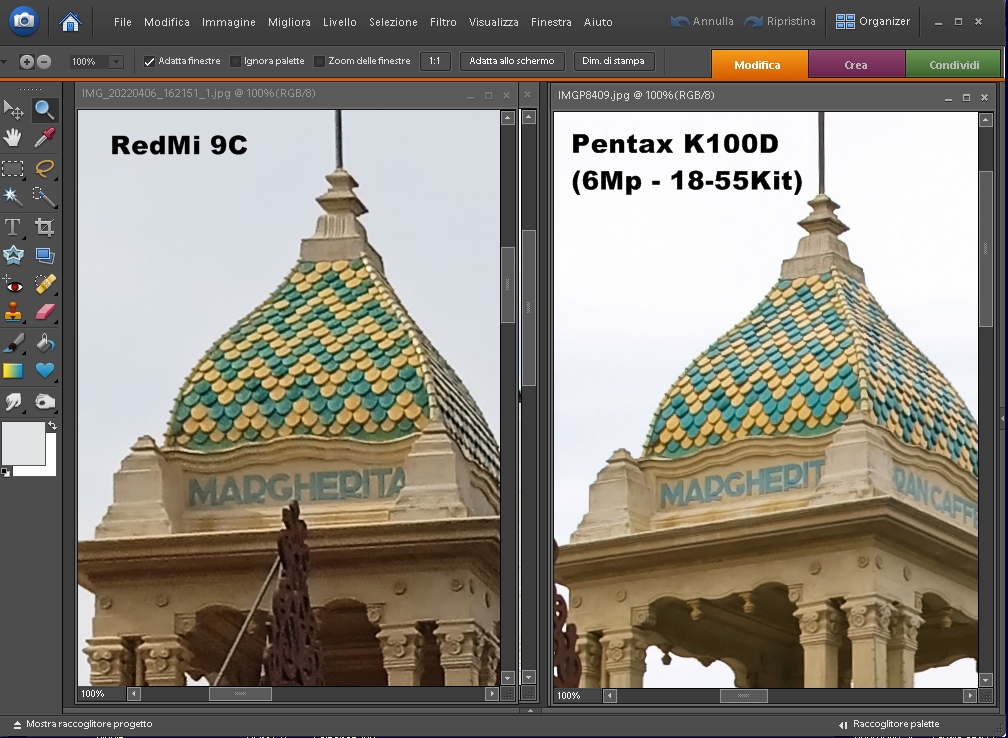The width and height of the screenshot is (1008, 738).
Task: Select the Lasso tool
Action: pyautogui.click(x=44, y=168)
